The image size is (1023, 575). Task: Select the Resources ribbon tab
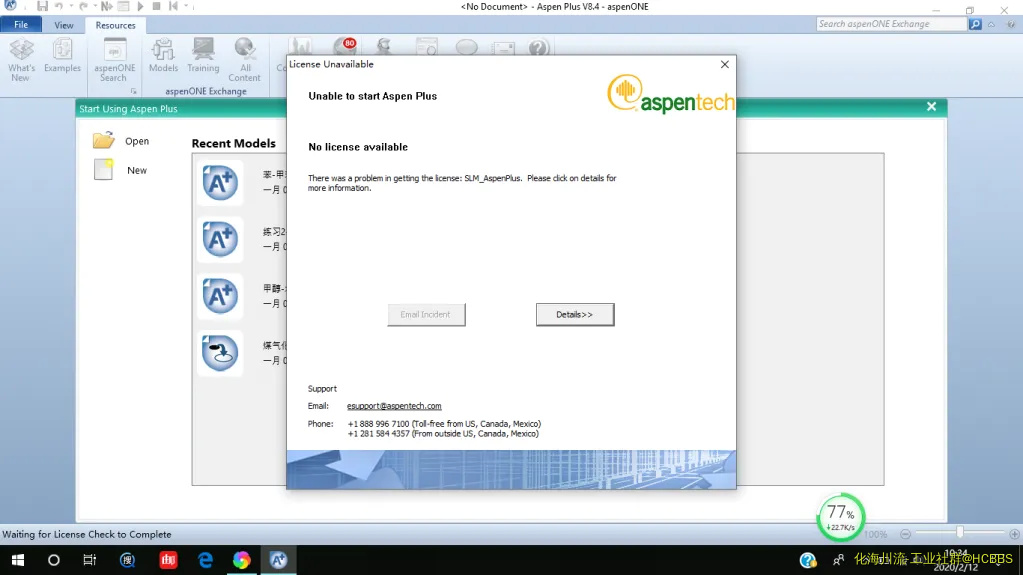point(115,25)
